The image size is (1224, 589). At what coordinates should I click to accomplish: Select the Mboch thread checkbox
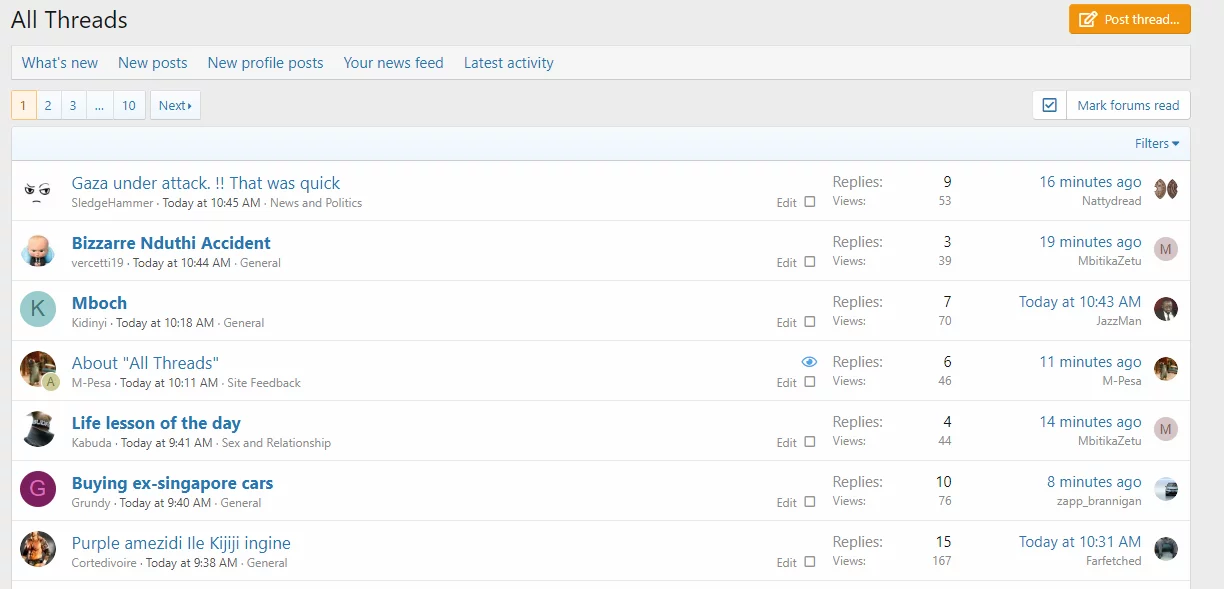click(x=810, y=322)
